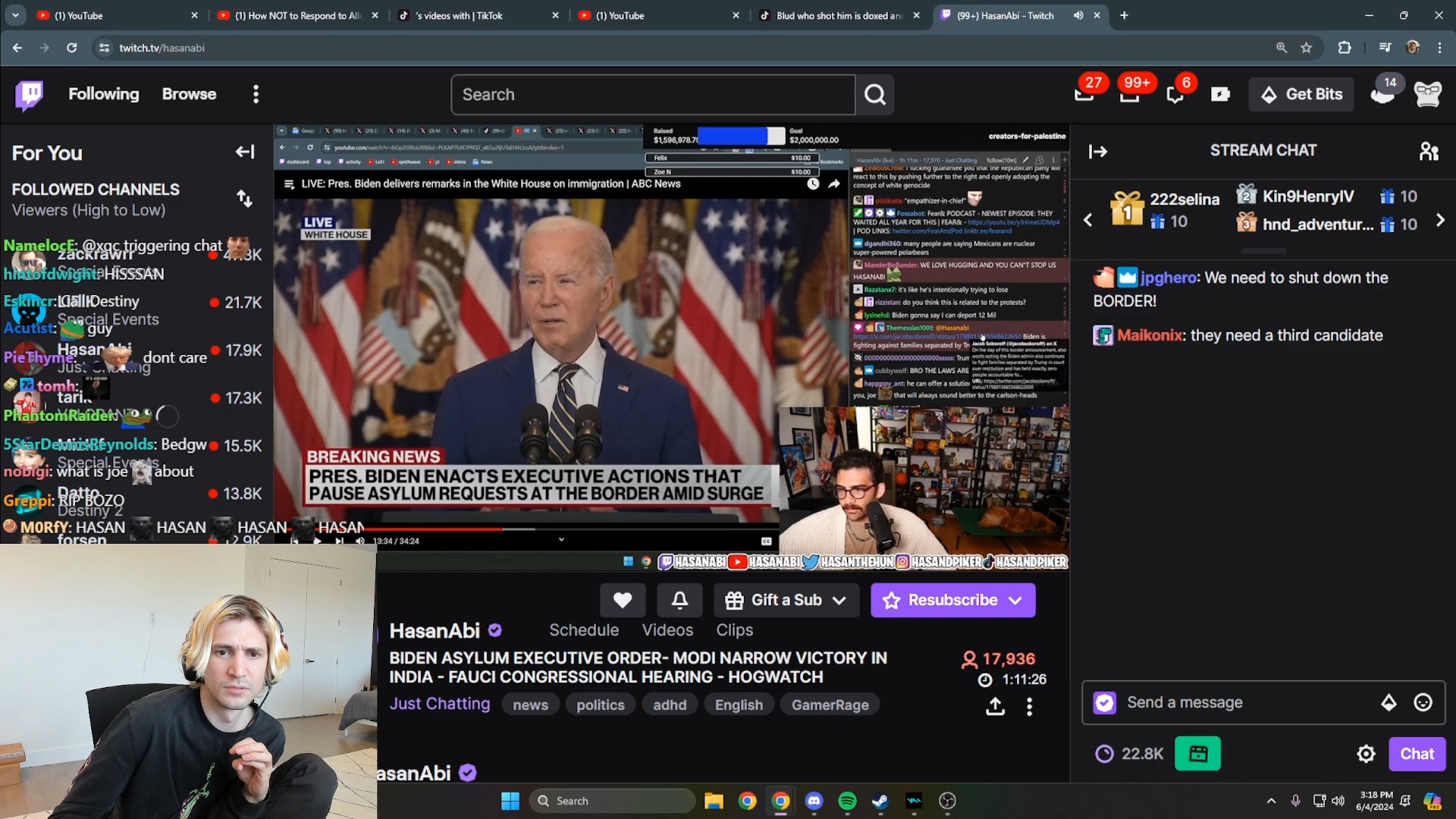Click the Twitch search input field
This screenshot has height=819, width=1456.
[x=654, y=95]
